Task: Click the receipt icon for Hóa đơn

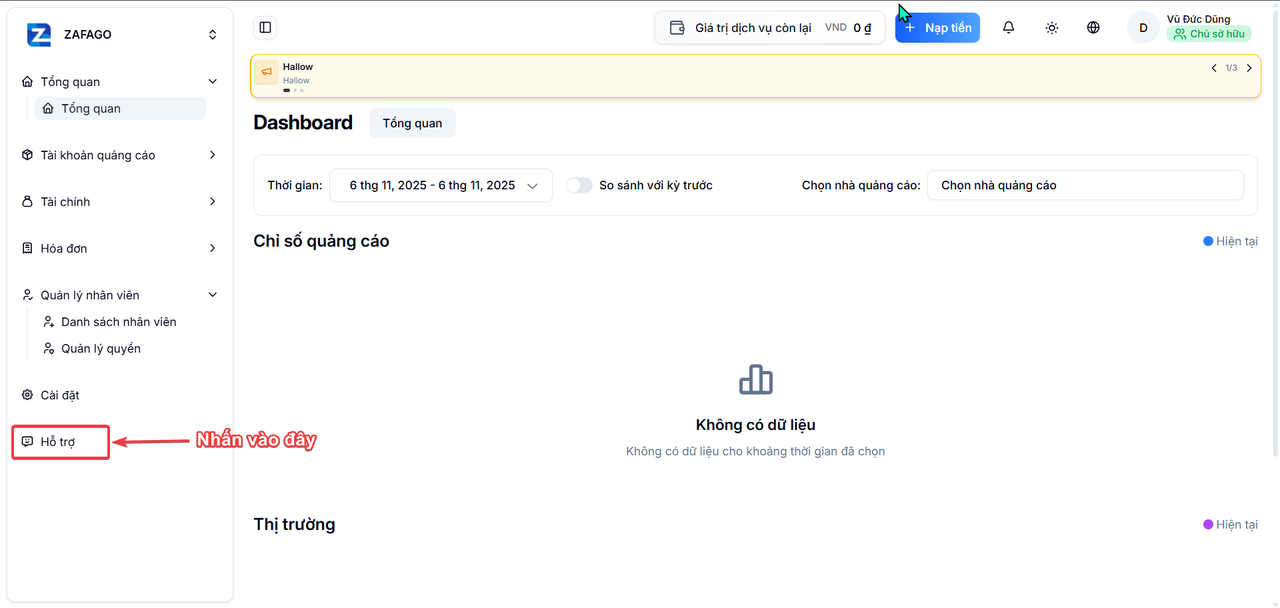Action: [x=27, y=248]
